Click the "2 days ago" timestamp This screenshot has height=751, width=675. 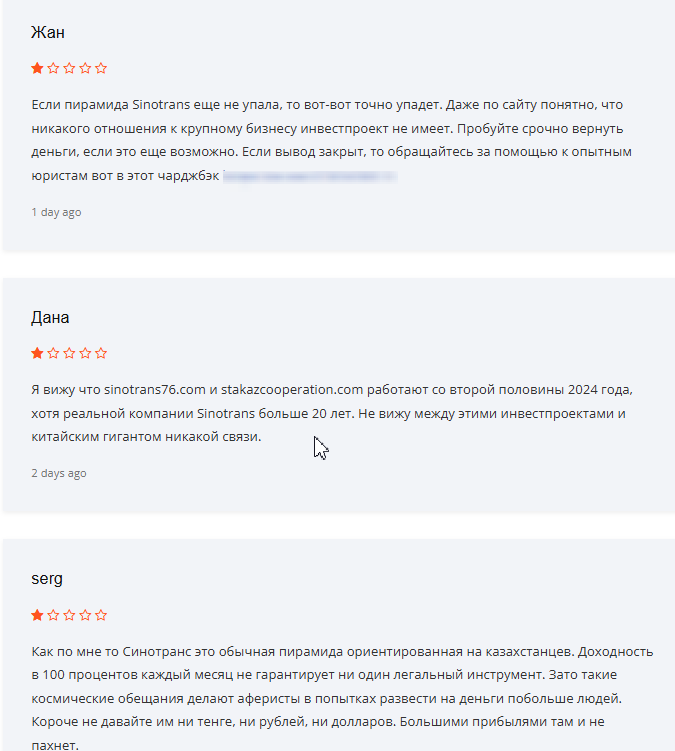tap(59, 473)
